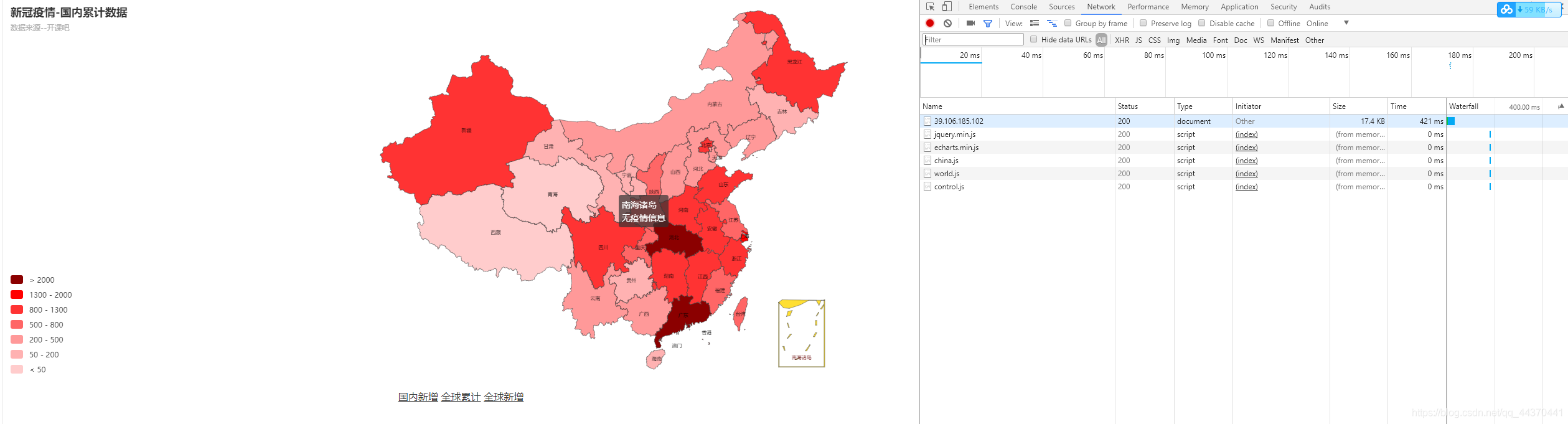
Task: Open the 全球新增 link
Action: coord(504,397)
